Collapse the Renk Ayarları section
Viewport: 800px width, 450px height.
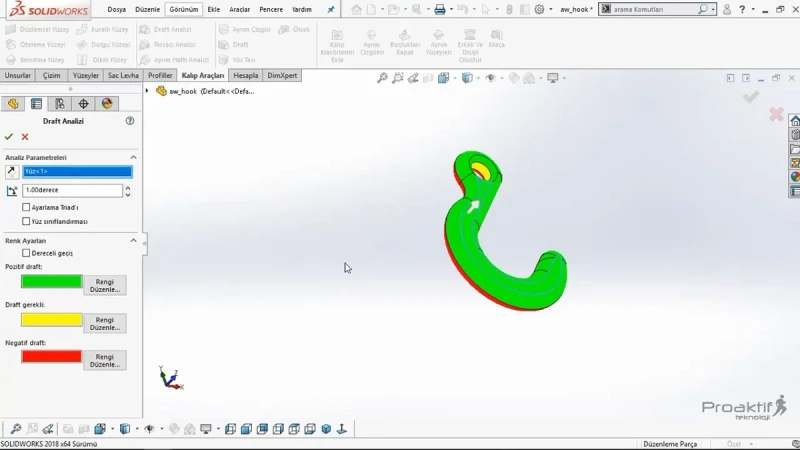(133, 240)
